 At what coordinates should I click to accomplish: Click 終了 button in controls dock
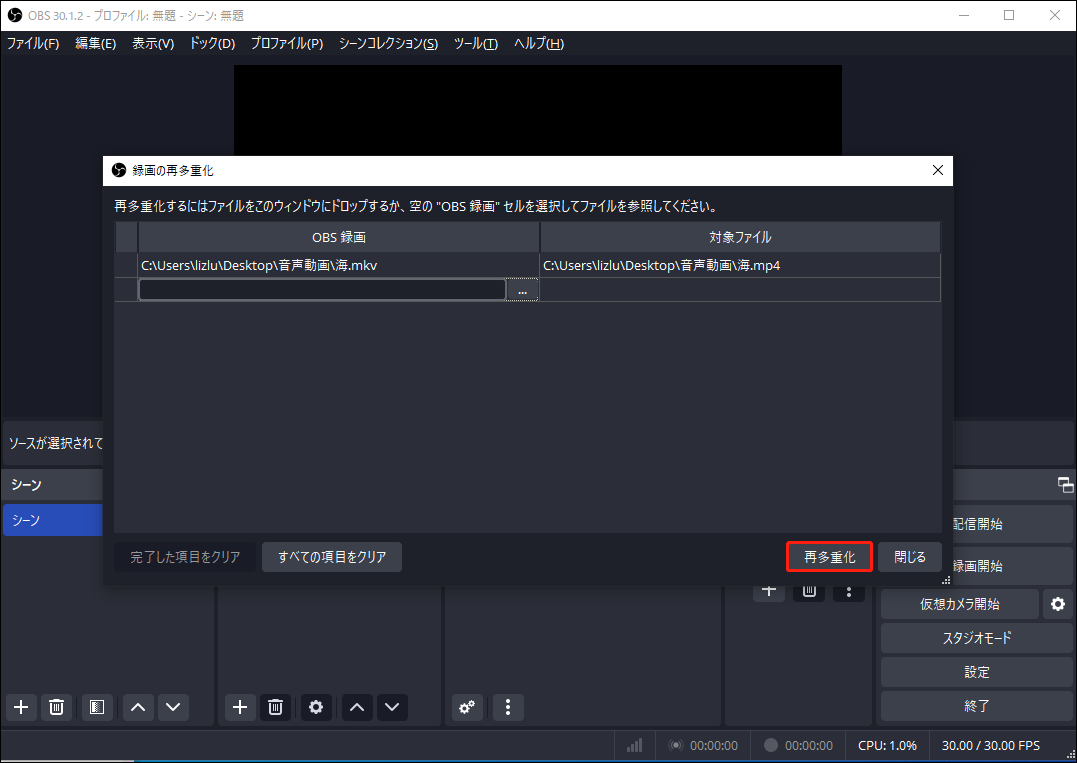[977, 706]
